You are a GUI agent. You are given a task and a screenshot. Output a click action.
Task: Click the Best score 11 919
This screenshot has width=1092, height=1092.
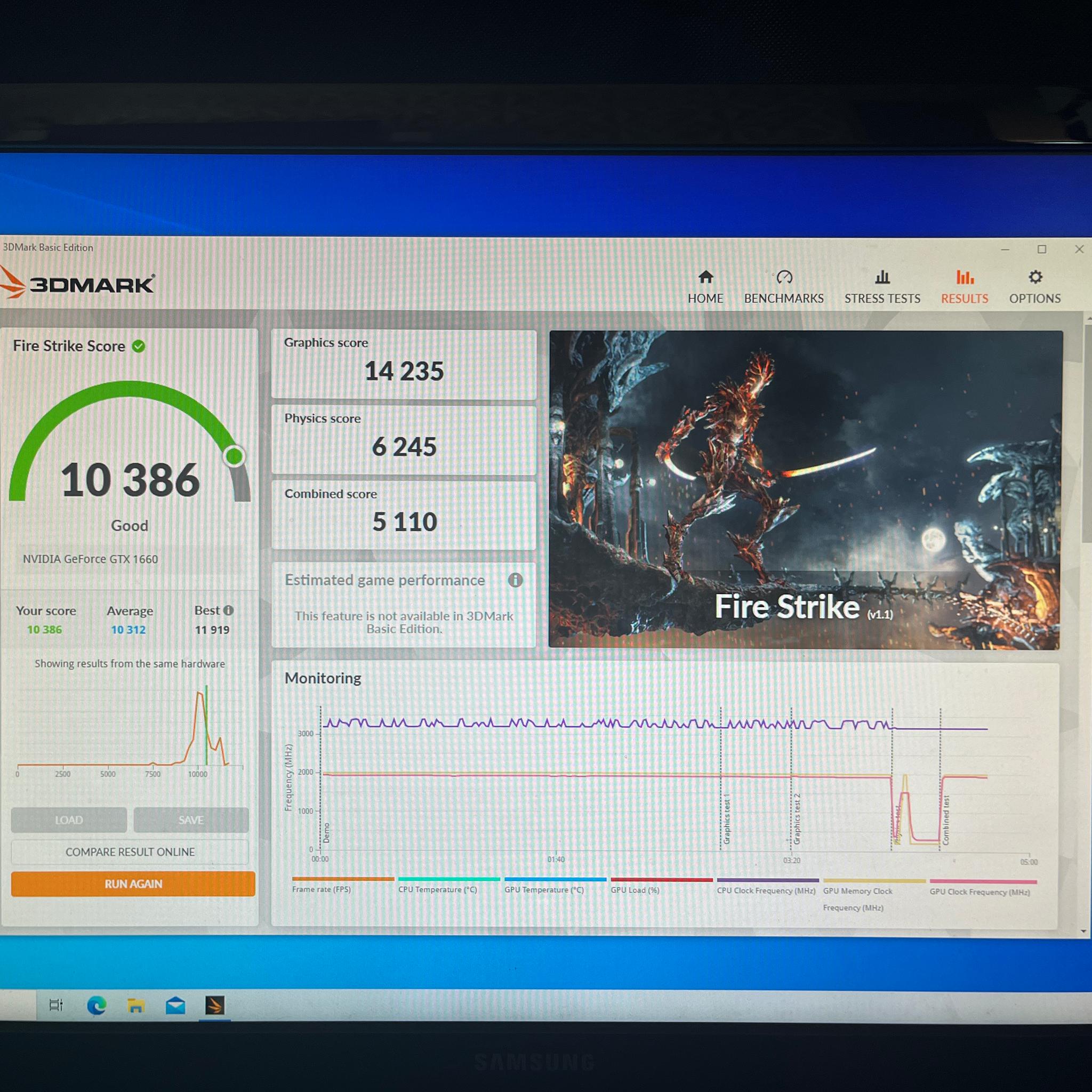tap(212, 630)
